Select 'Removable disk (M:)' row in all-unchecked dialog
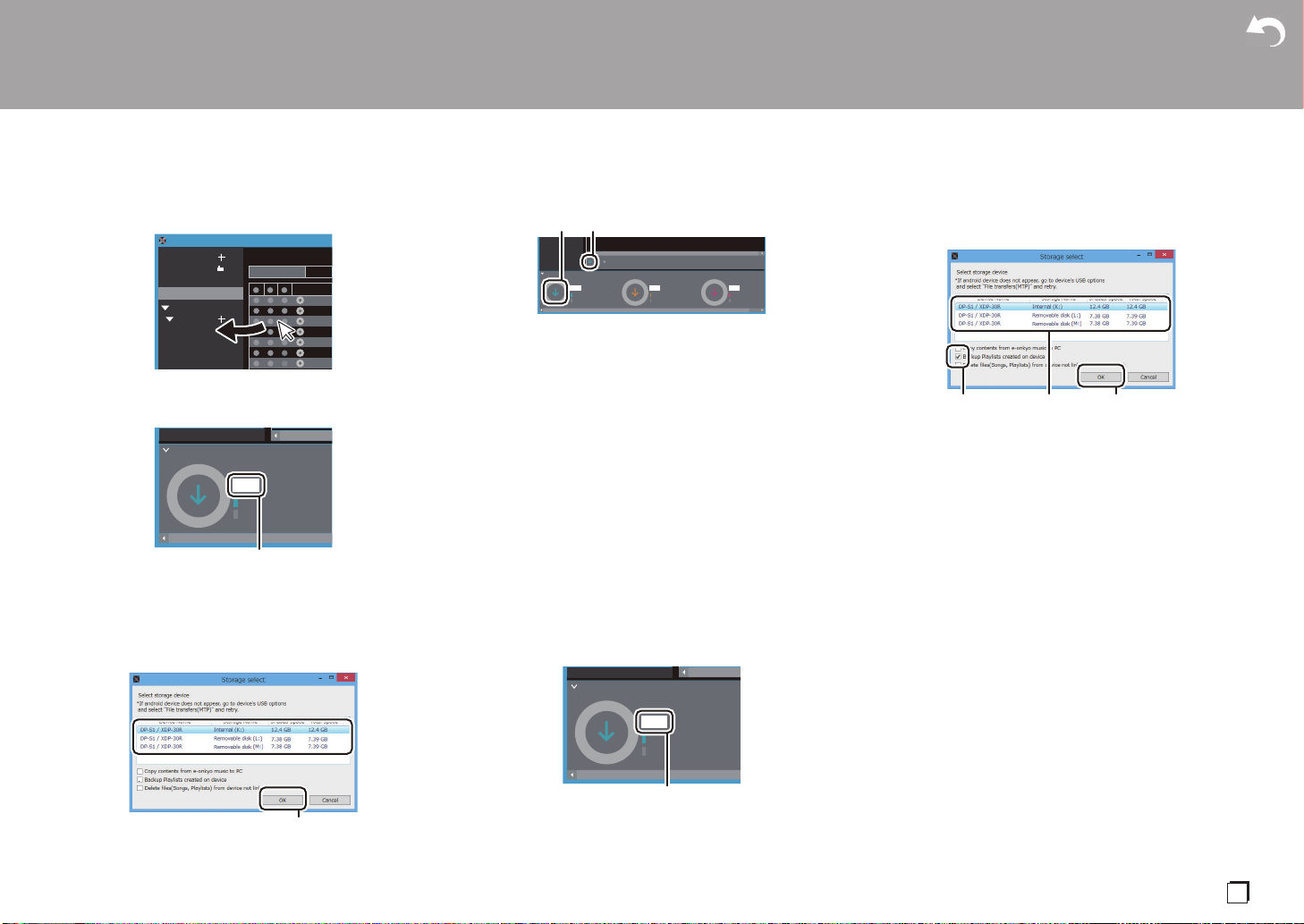The height and width of the screenshot is (924, 1304). coord(243,747)
